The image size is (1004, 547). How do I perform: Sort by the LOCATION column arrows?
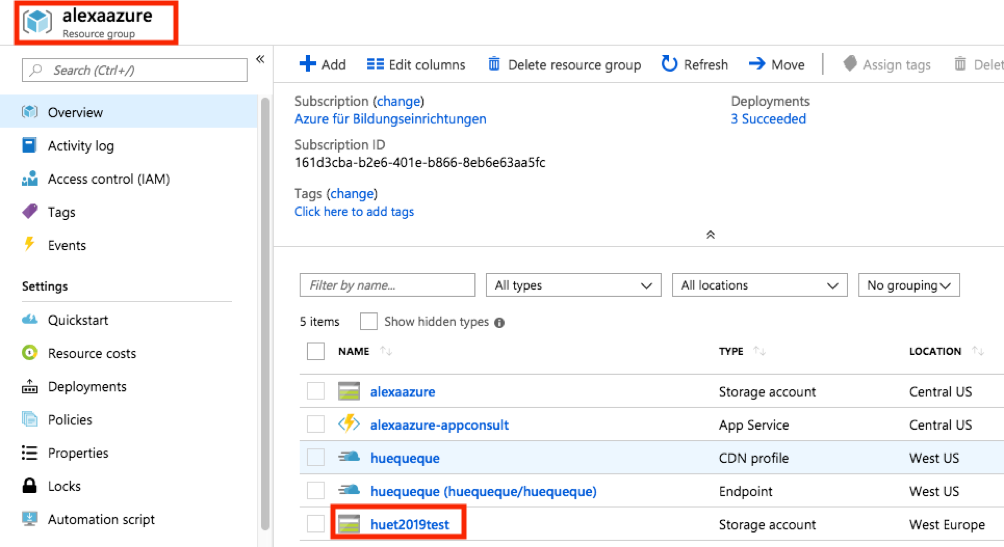pos(978,351)
